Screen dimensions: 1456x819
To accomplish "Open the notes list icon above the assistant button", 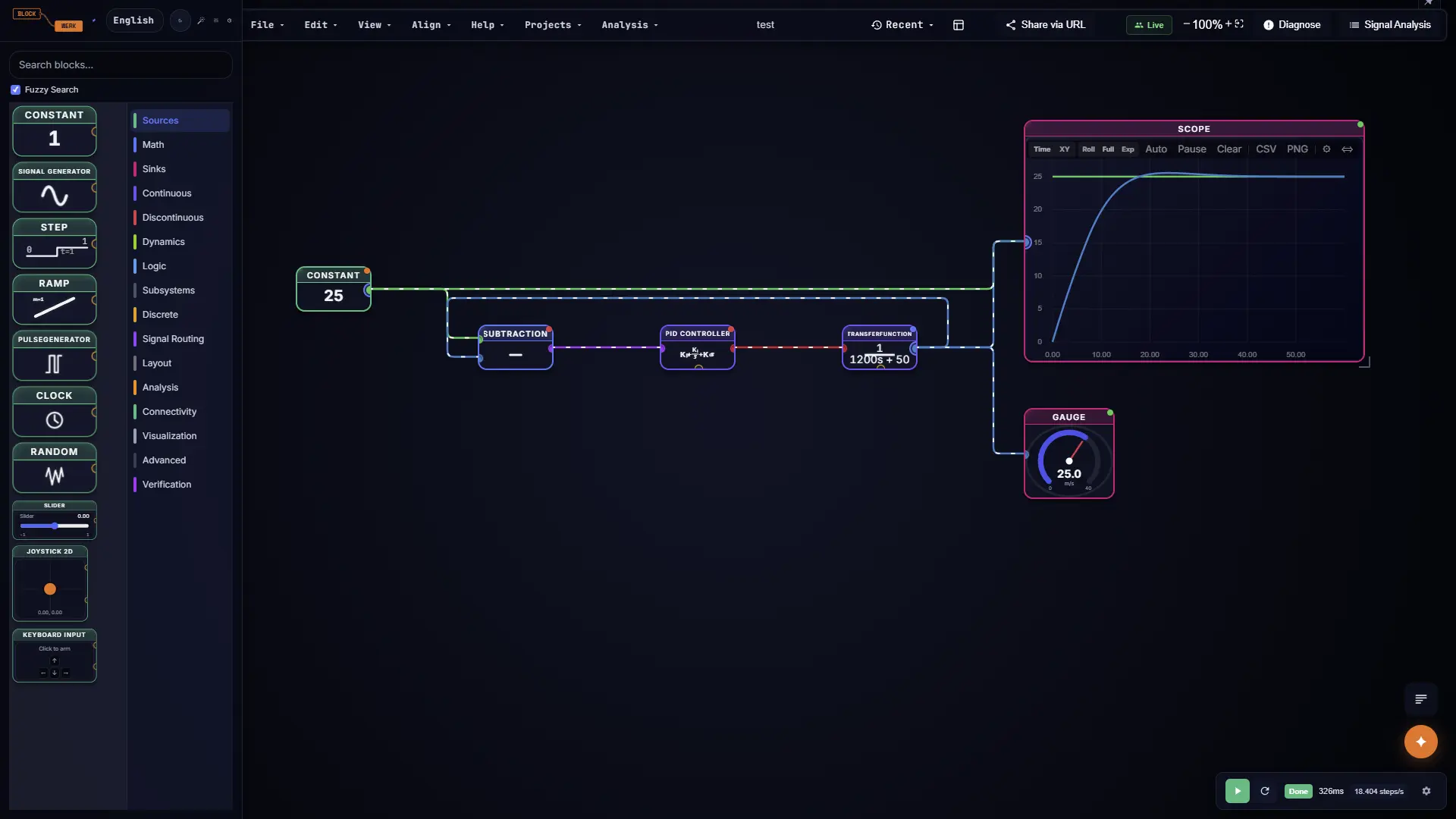I will [x=1420, y=699].
